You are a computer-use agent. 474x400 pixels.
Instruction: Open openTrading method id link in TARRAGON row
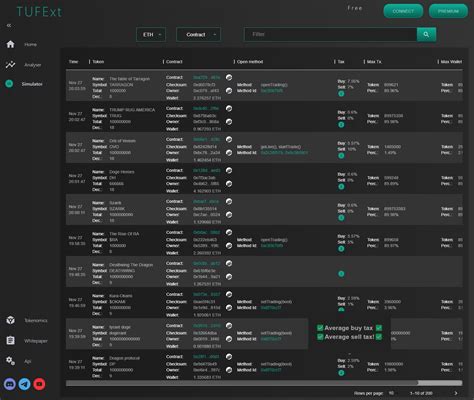point(272,91)
